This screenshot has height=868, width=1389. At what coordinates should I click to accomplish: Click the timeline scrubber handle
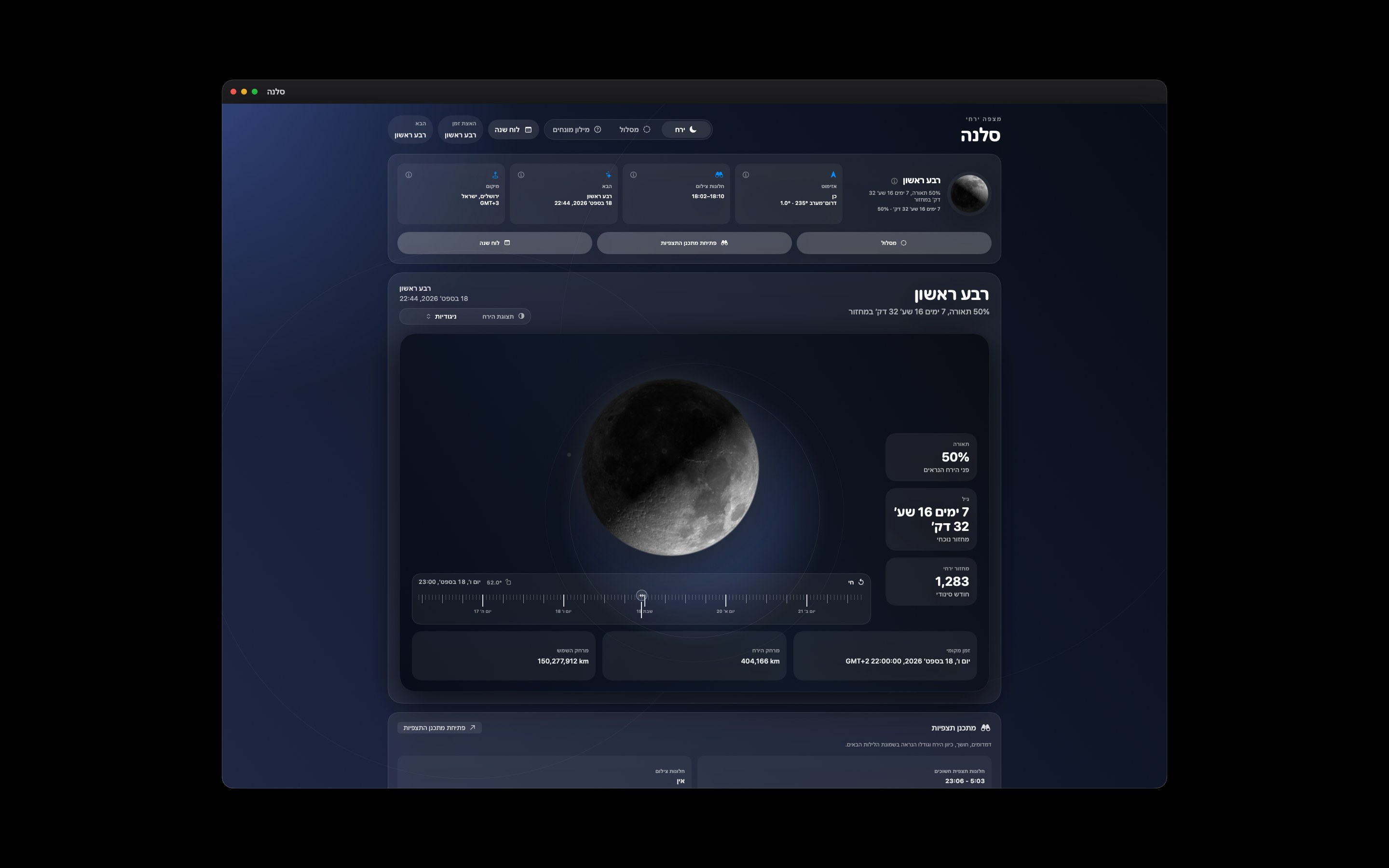(642, 596)
